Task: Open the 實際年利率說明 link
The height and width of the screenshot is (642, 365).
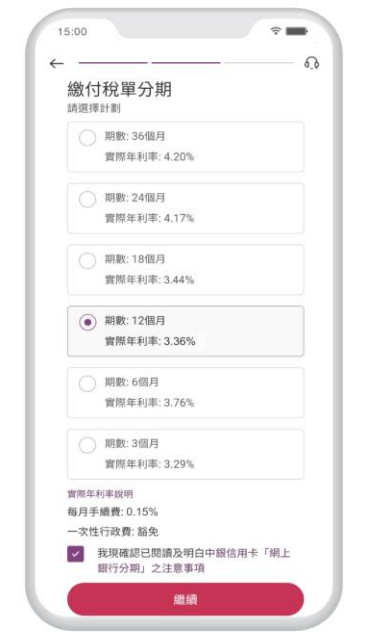Action: 100,494
